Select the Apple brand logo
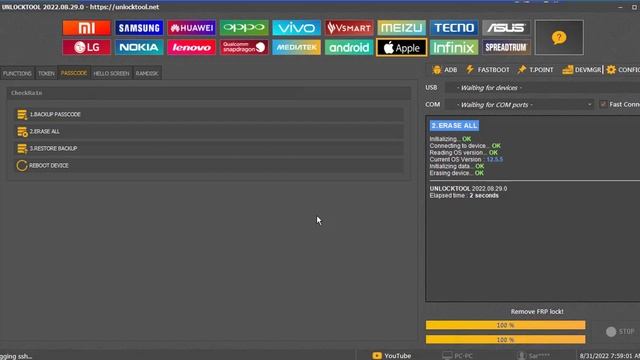Screen dimensions: 640x360 point(402,47)
